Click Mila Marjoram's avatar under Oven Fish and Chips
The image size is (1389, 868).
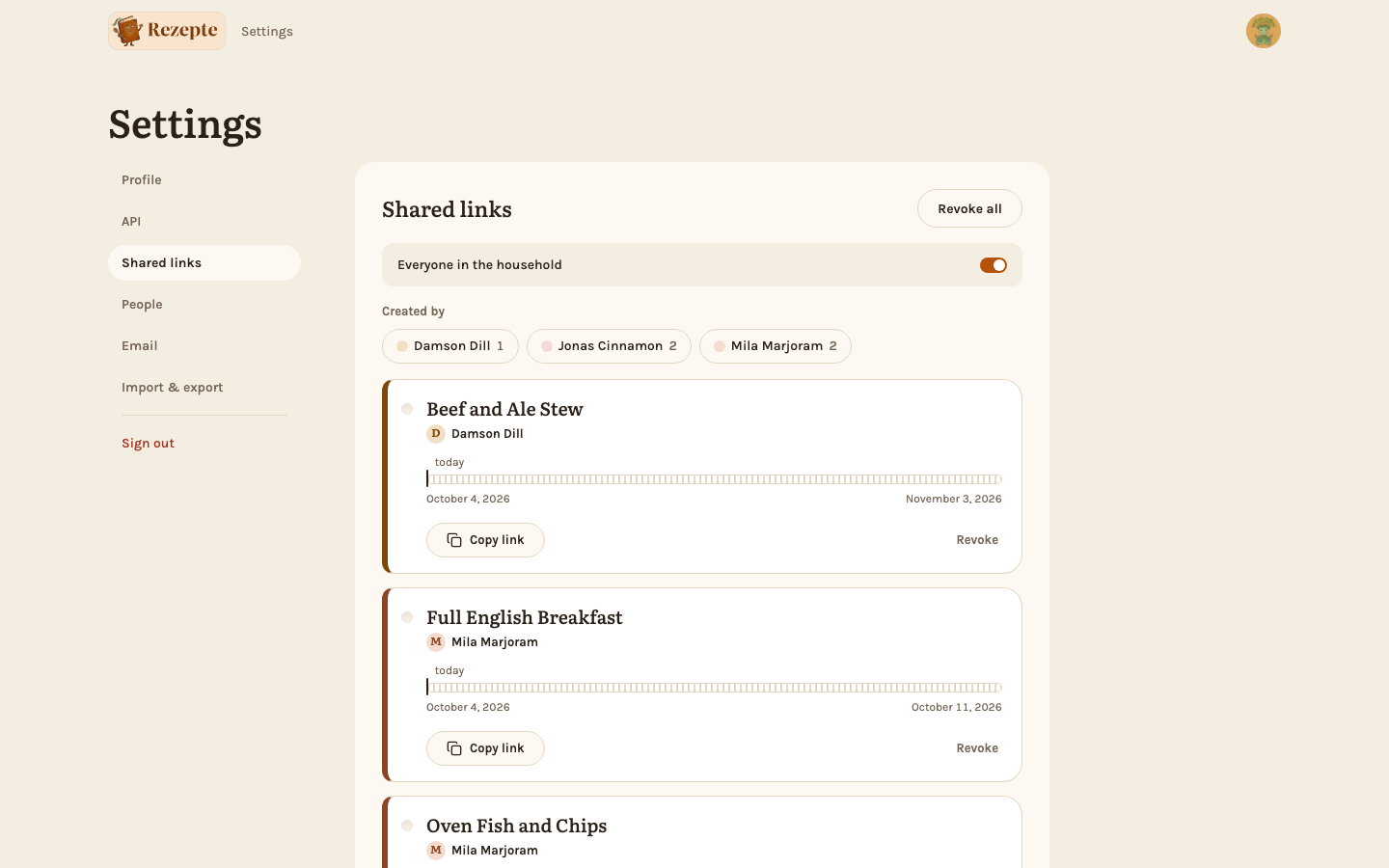tap(436, 851)
